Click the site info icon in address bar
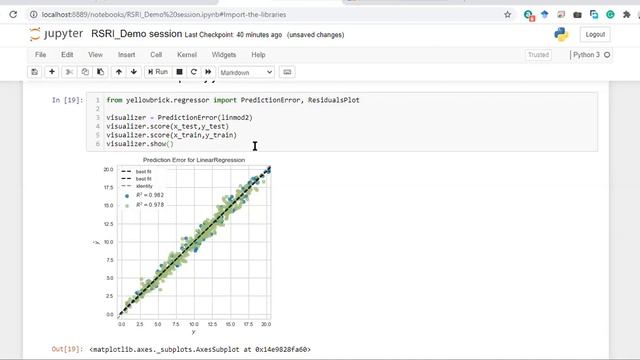The image size is (640, 360). [x=34, y=15]
